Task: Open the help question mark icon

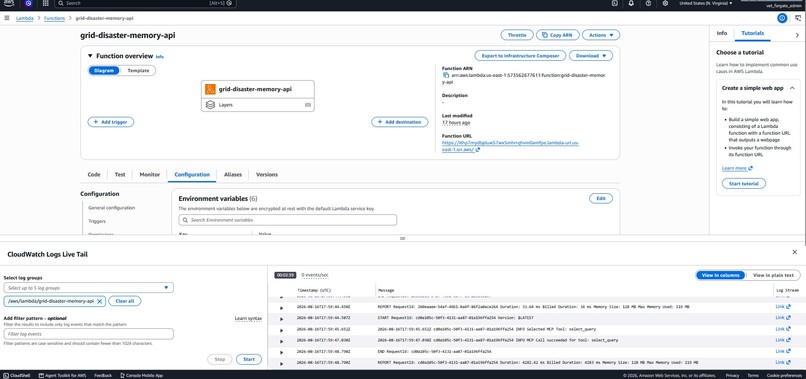Action: 648,3
